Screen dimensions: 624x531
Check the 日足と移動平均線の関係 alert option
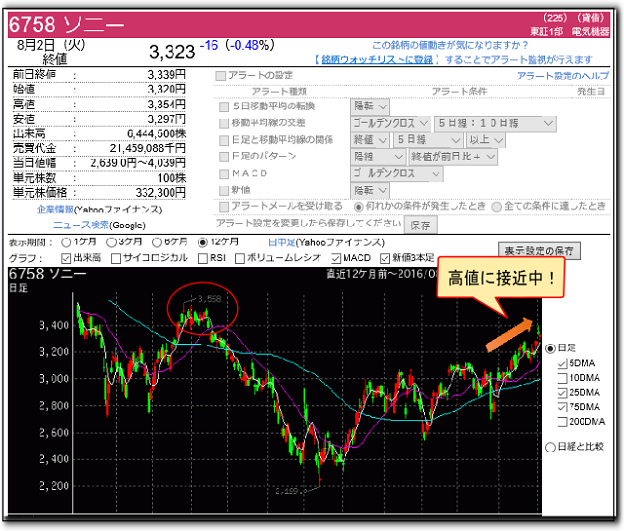coord(224,140)
